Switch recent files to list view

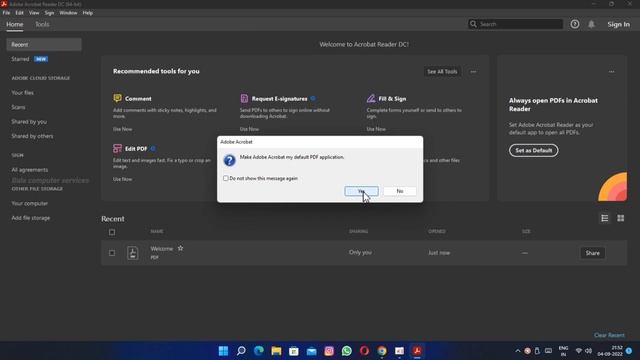click(604, 218)
